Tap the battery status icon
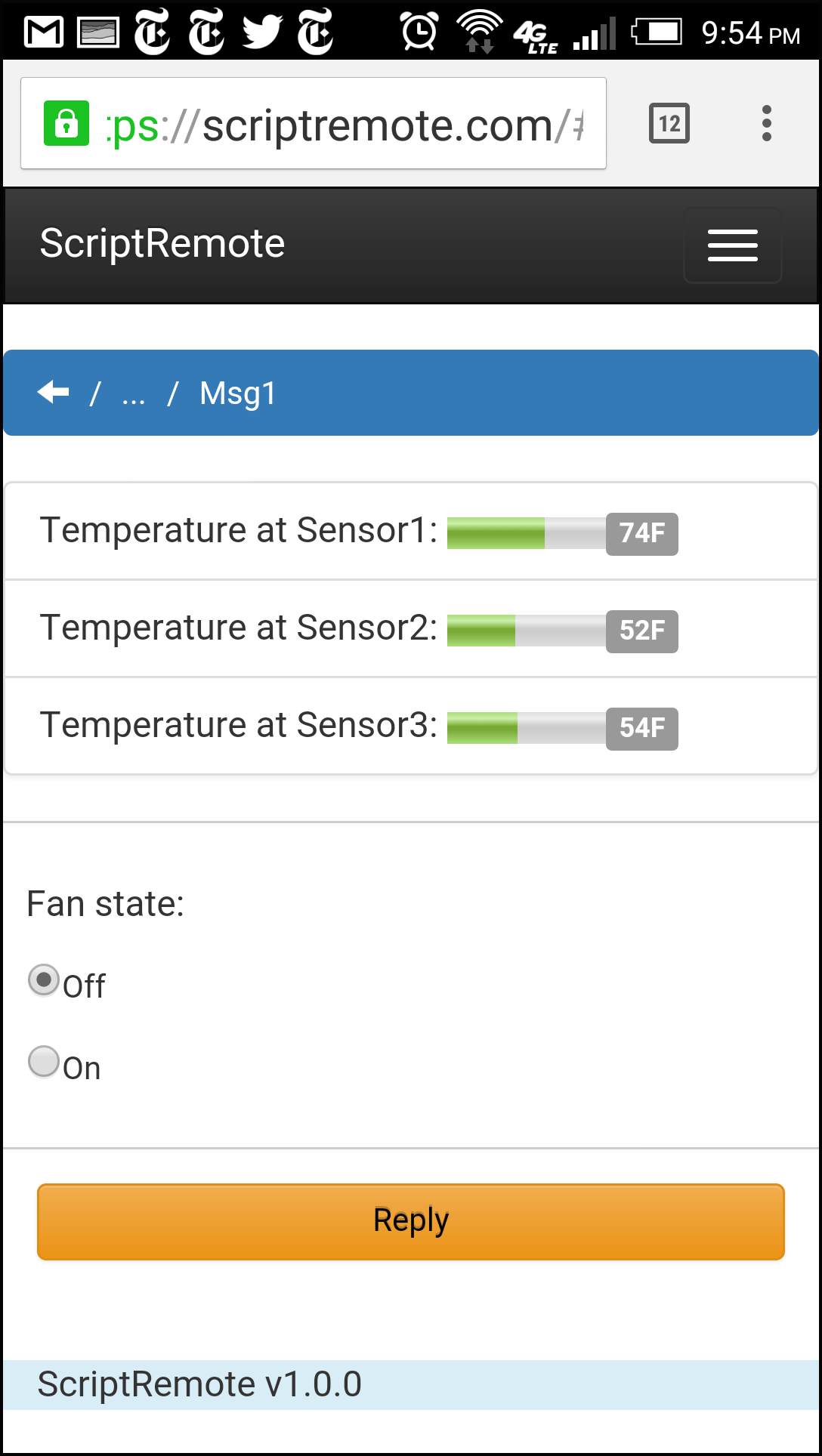The width and height of the screenshot is (822, 1456). coord(657,32)
